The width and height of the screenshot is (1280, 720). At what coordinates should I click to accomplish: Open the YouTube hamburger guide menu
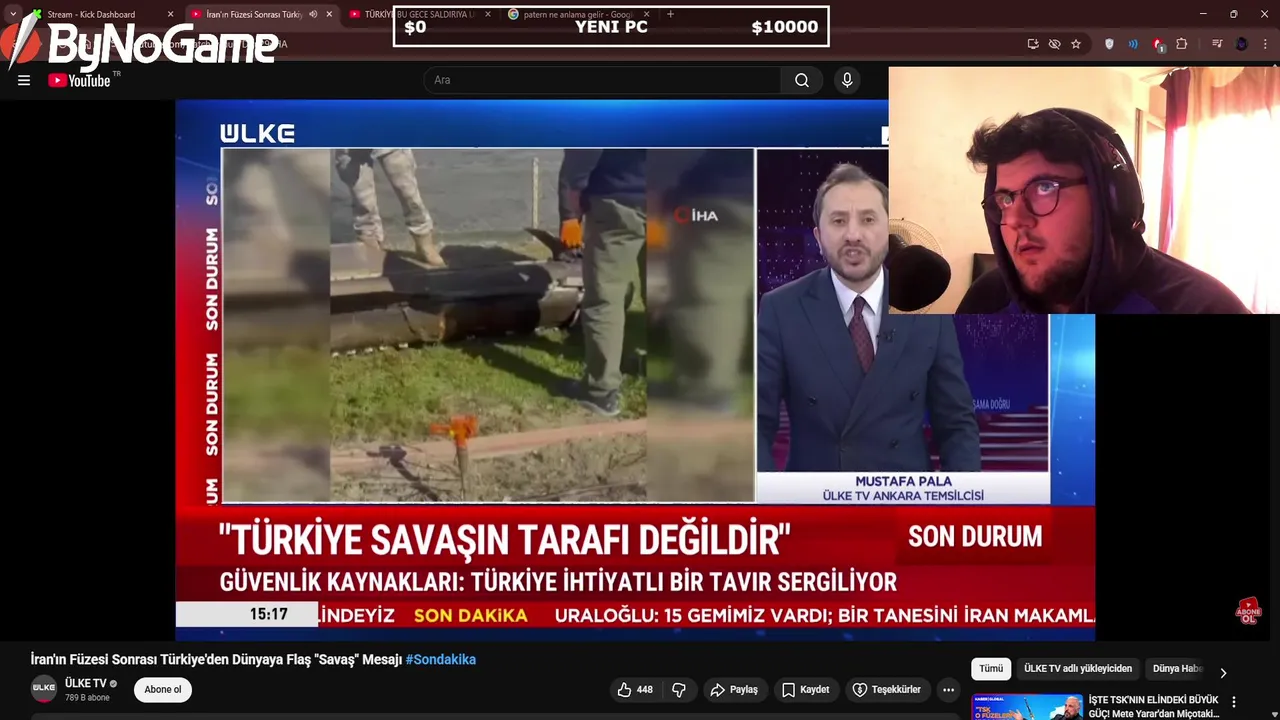point(24,80)
